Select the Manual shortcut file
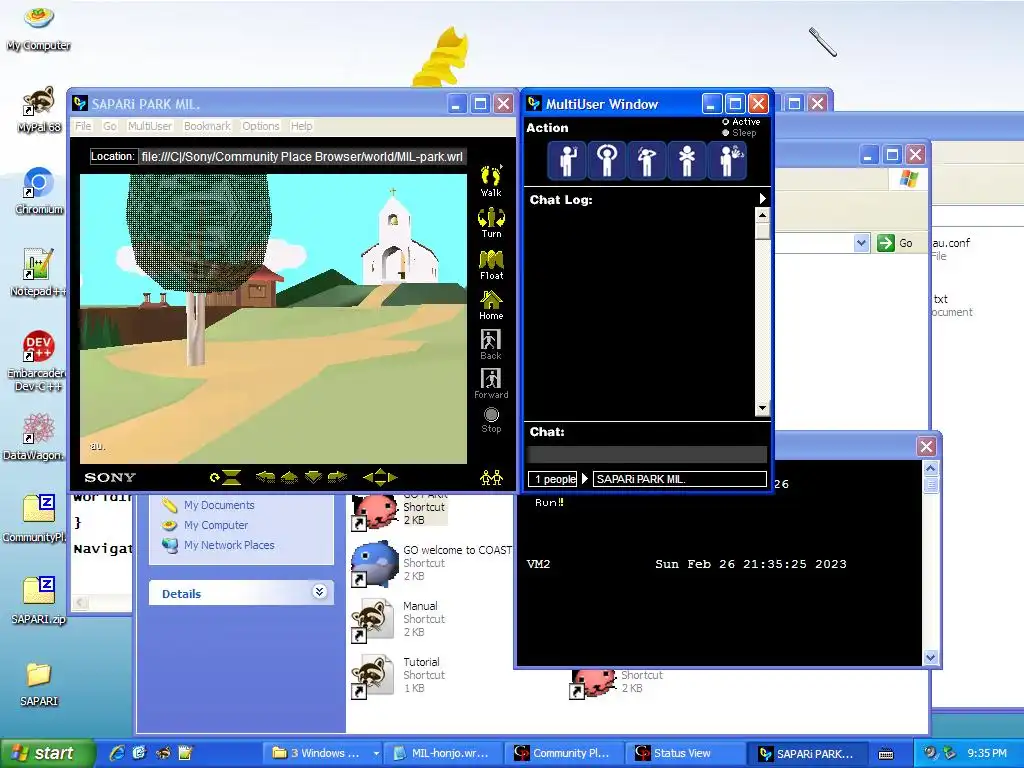Screen dimensions: 1024x768 [x=398, y=619]
